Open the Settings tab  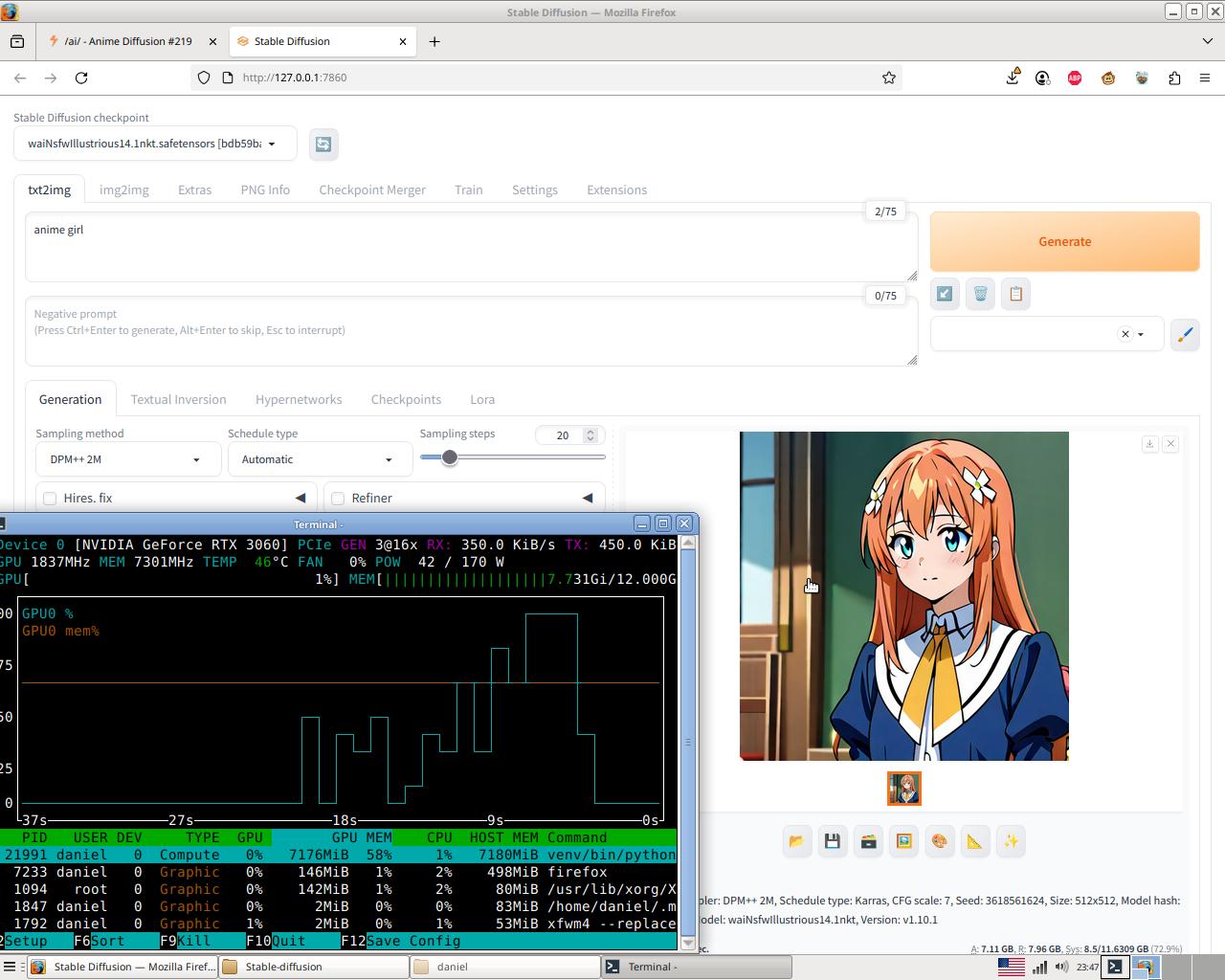535,189
